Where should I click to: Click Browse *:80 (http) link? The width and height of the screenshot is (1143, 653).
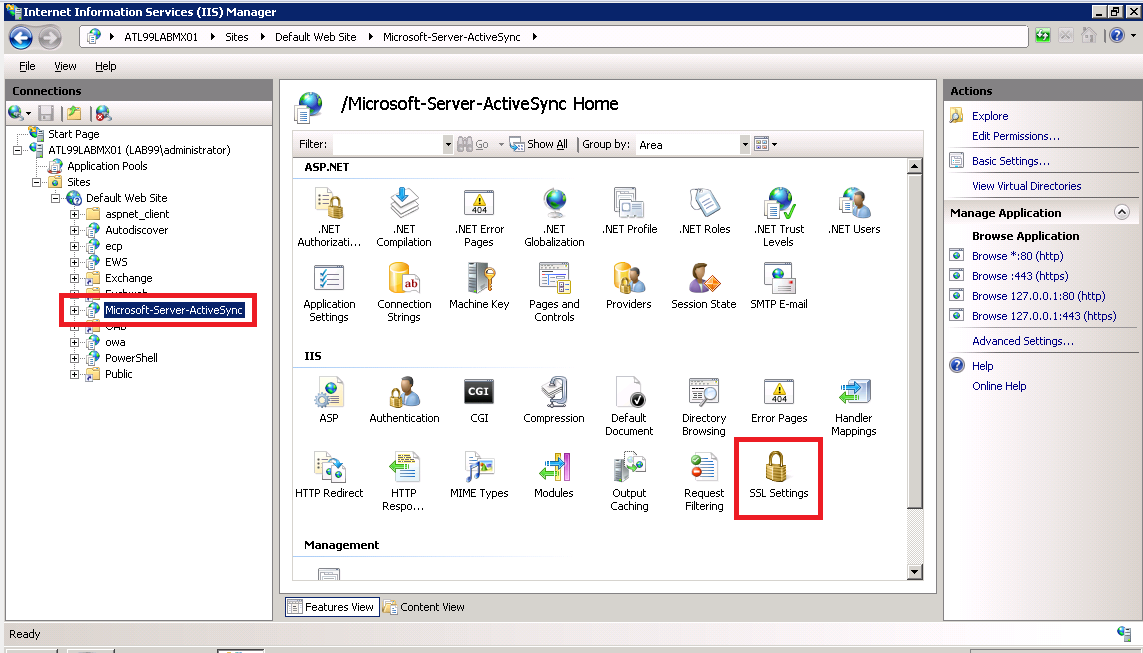pyautogui.click(x=1018, y=256)
